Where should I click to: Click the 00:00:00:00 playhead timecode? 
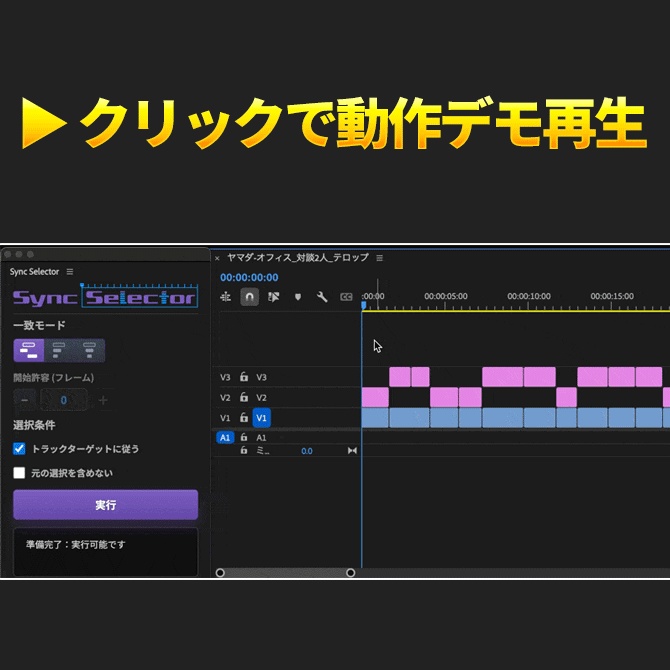pos(249,278)
